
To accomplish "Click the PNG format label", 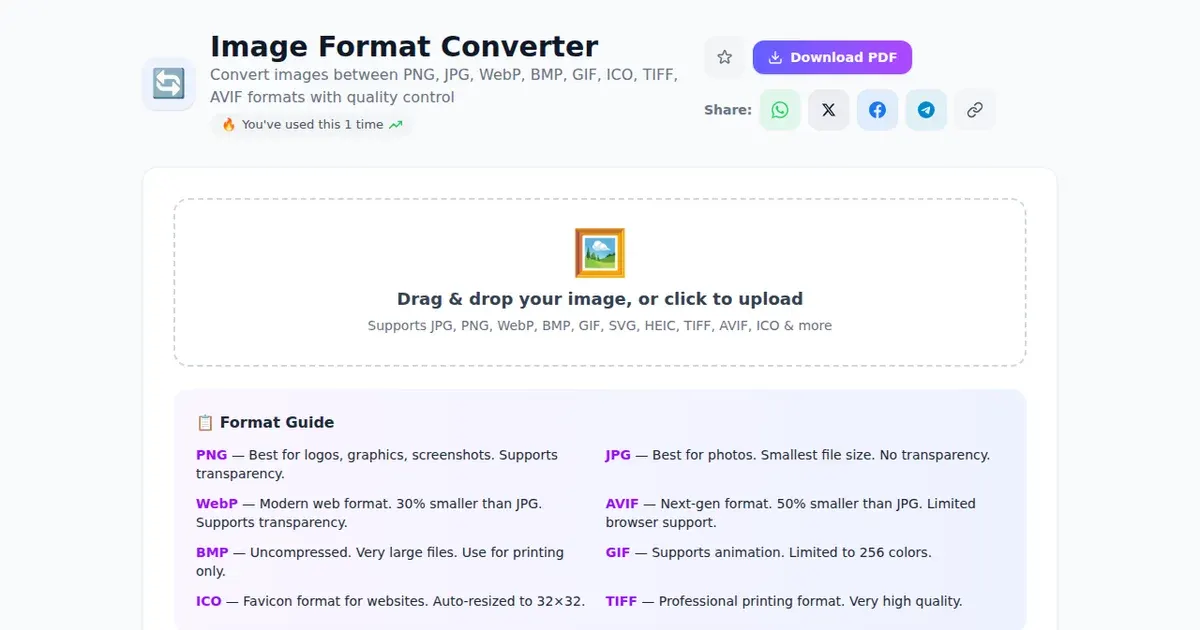I will point(212,455).
